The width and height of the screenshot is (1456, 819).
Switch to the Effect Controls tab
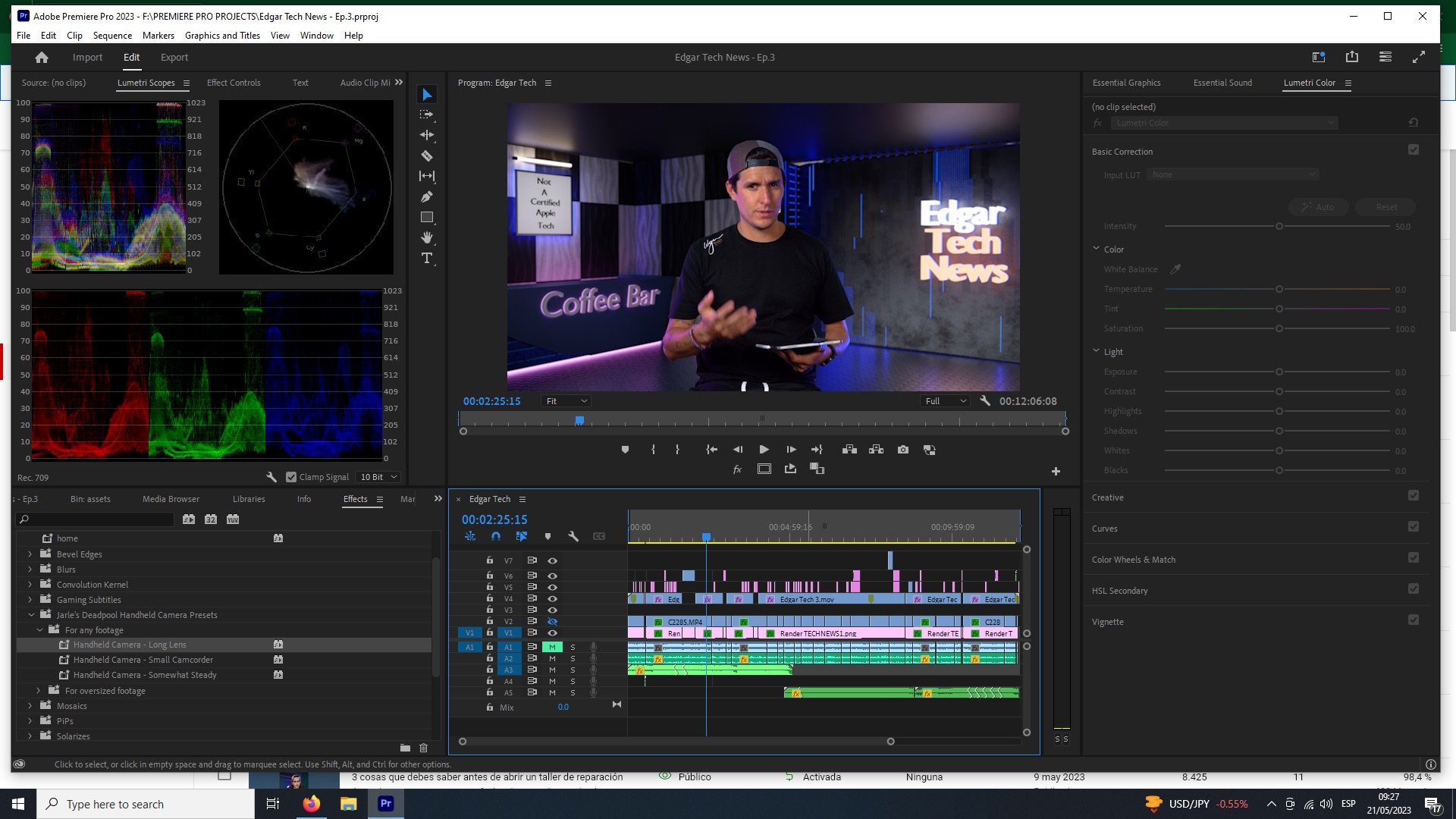234,83
